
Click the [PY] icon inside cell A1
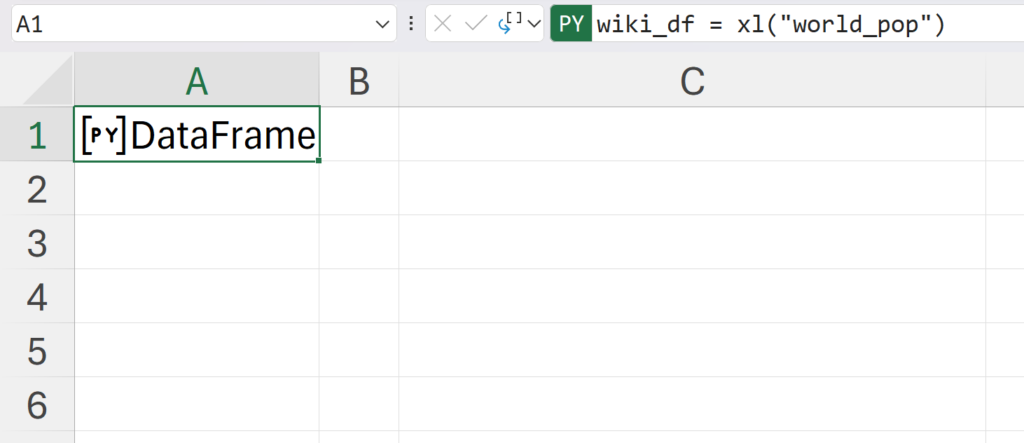pos(104,136)
